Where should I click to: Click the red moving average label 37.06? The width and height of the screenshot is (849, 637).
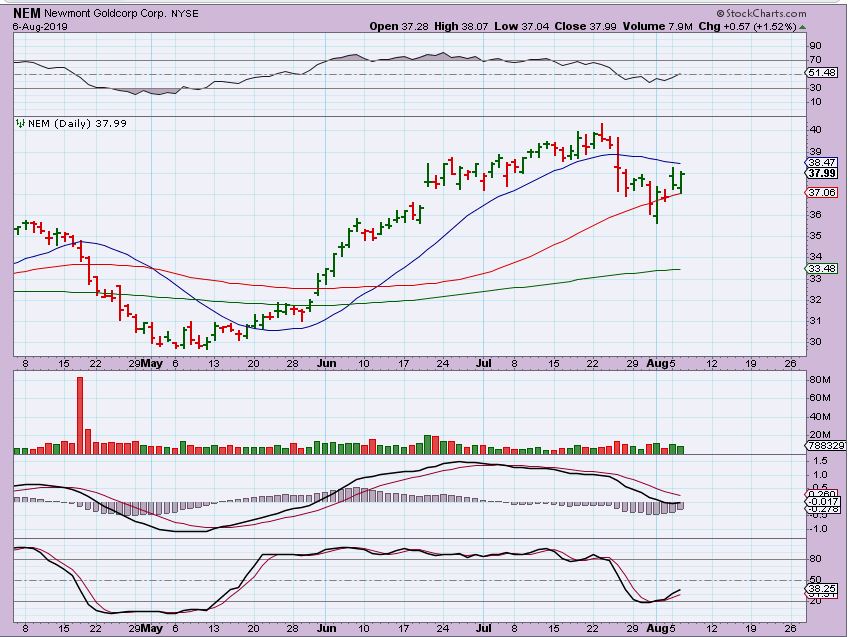[x=821, y=192]
